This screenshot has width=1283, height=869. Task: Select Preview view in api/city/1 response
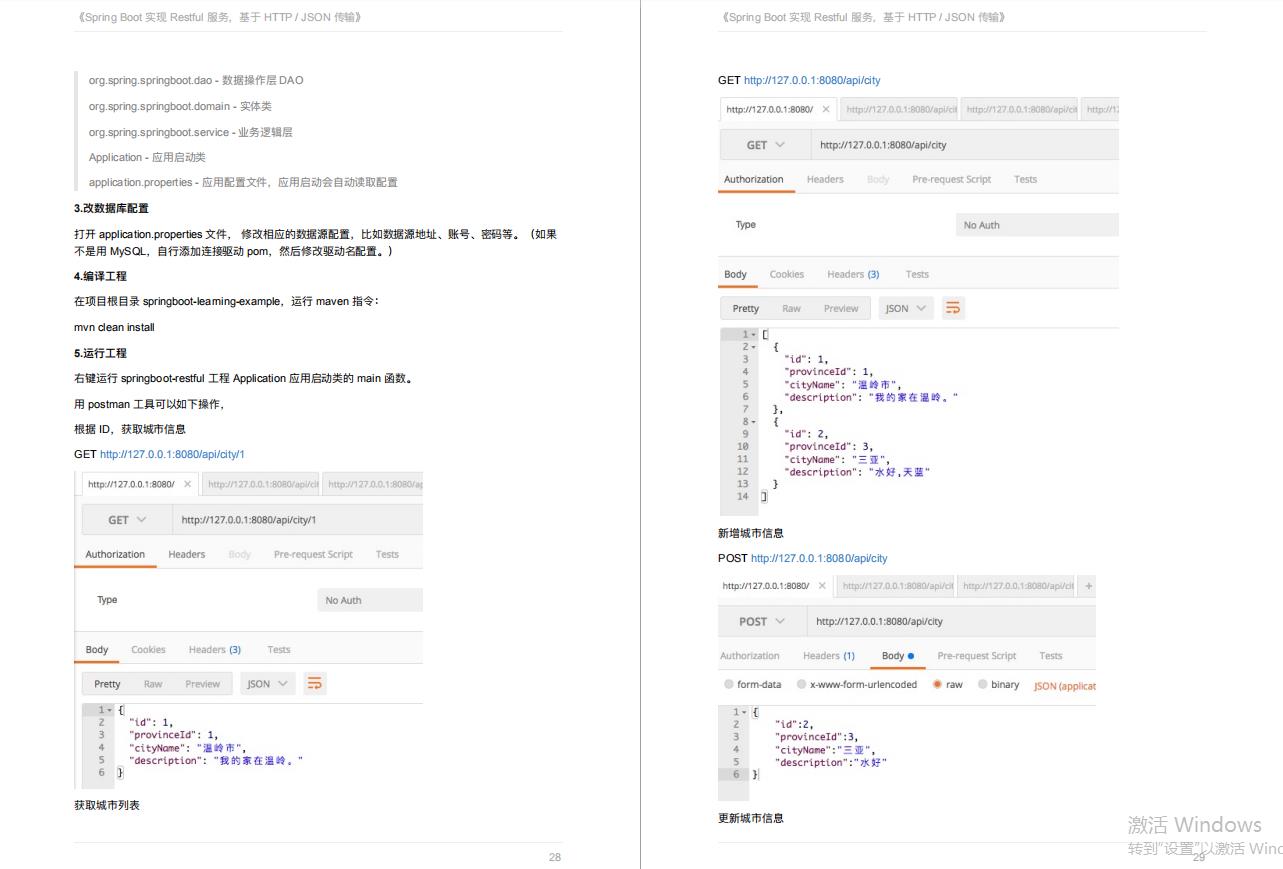202,684
